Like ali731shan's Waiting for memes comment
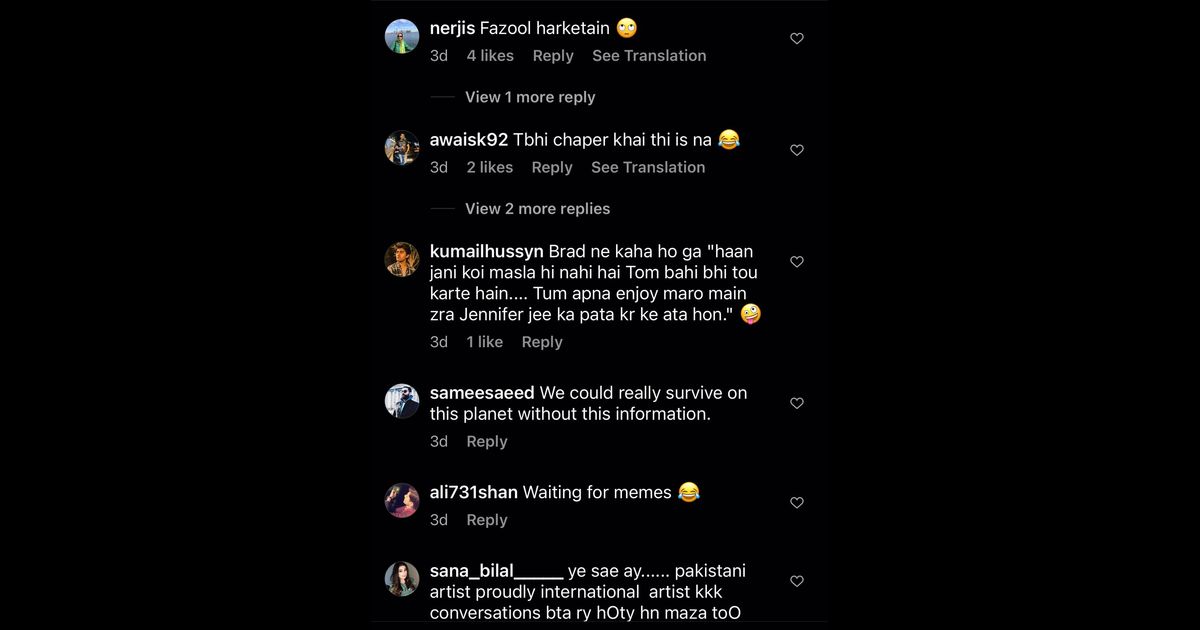 (797, 502)
